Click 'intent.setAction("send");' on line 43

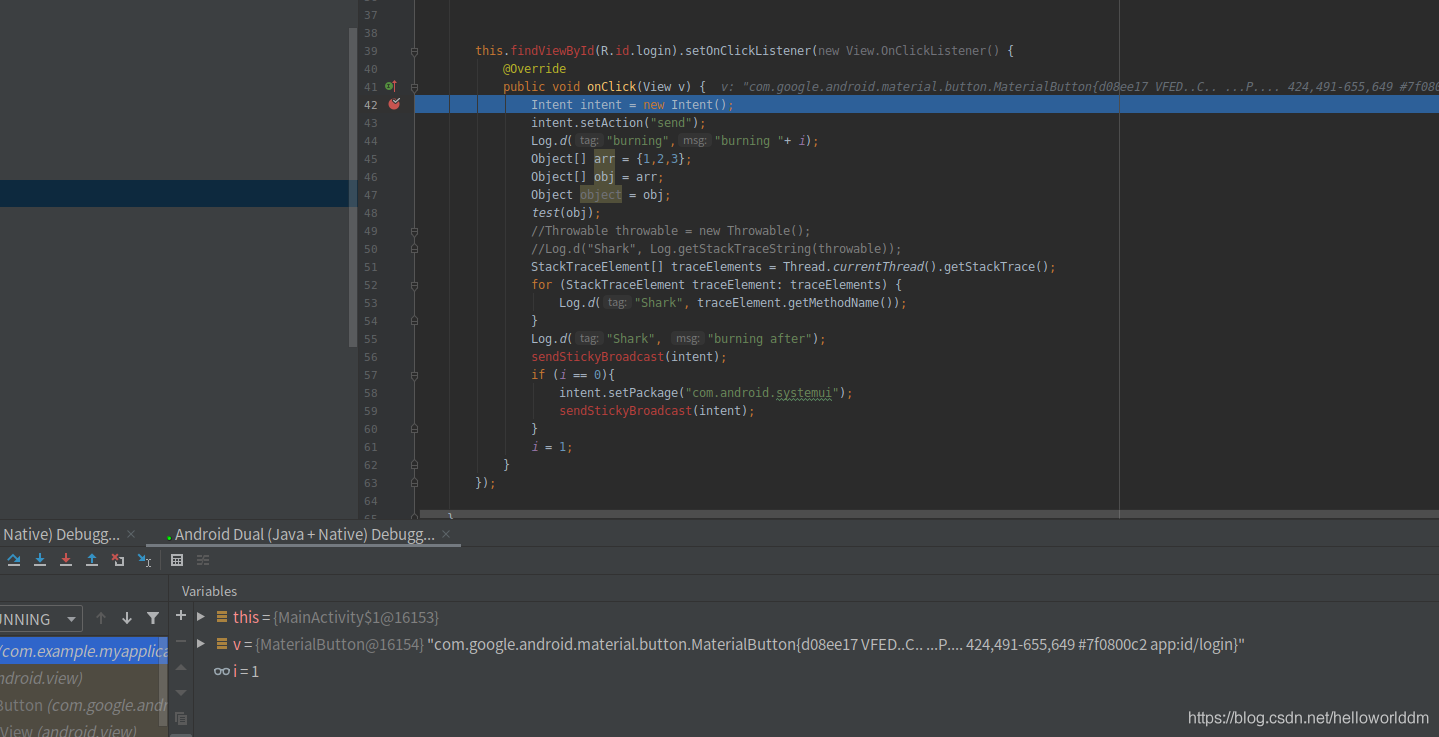tap(618, 123)
